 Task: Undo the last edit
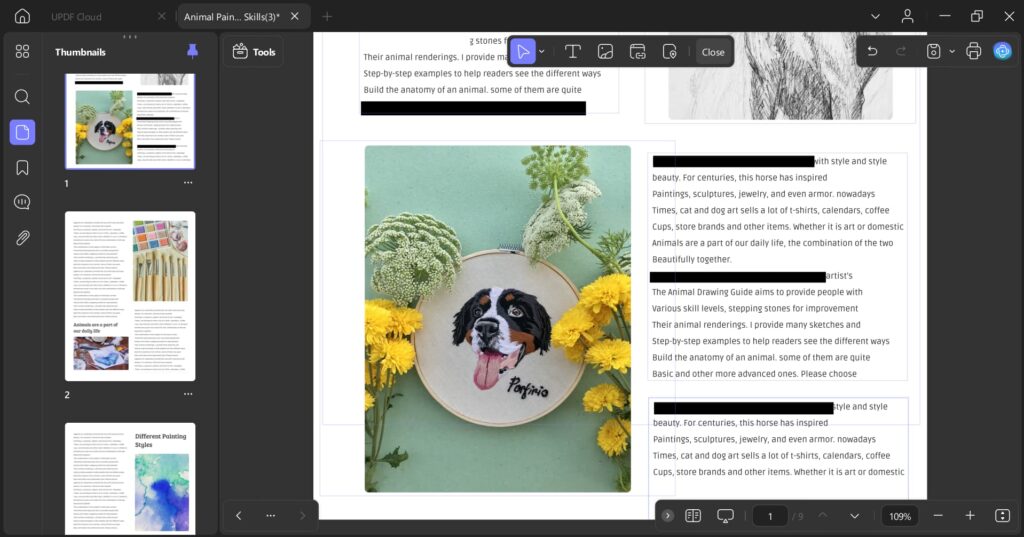point(872,51)
